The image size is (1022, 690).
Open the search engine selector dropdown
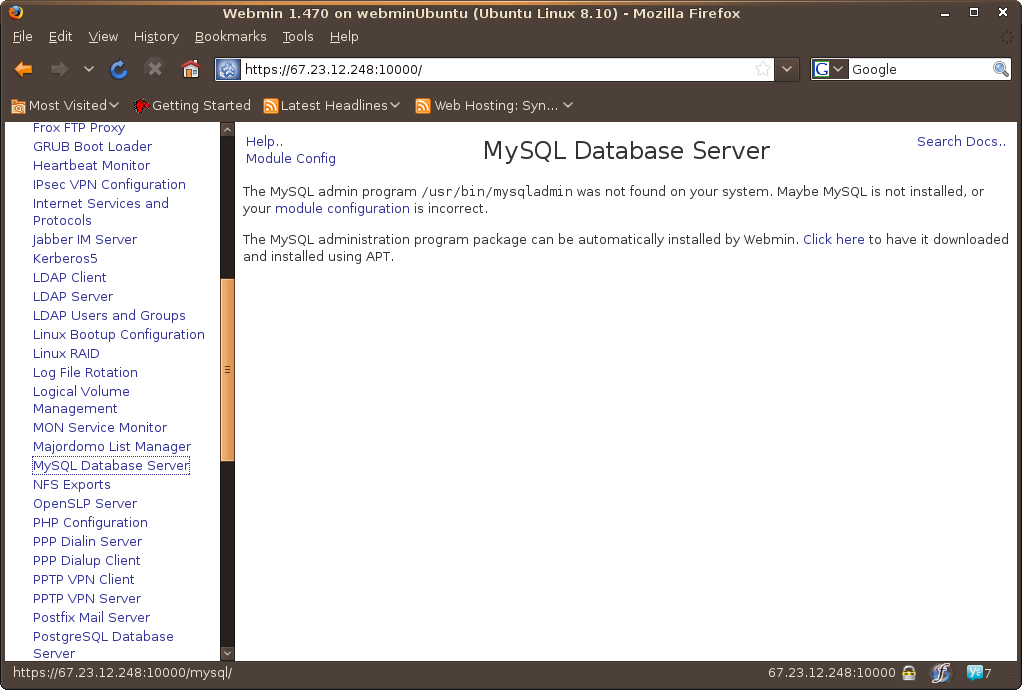[830, 69]
